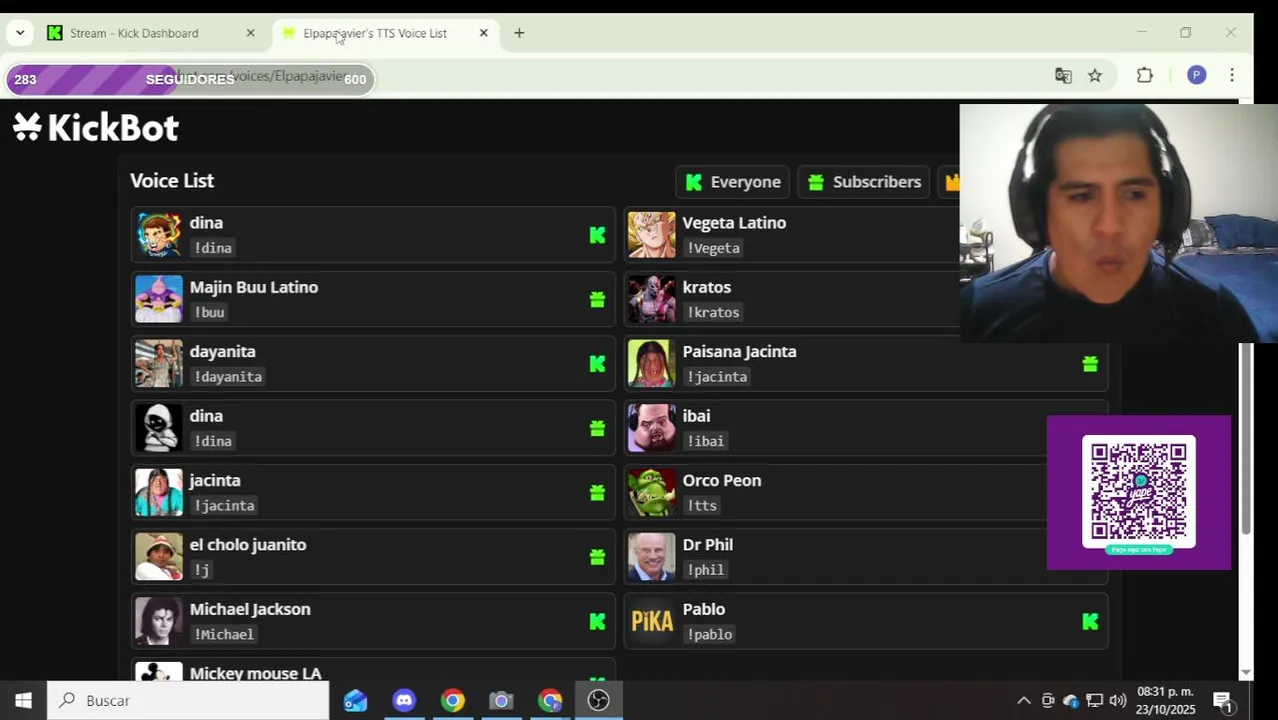Viewport: 1278px width, 720px height.
Task: Click the !buu command tag
Action: [209, 312]
